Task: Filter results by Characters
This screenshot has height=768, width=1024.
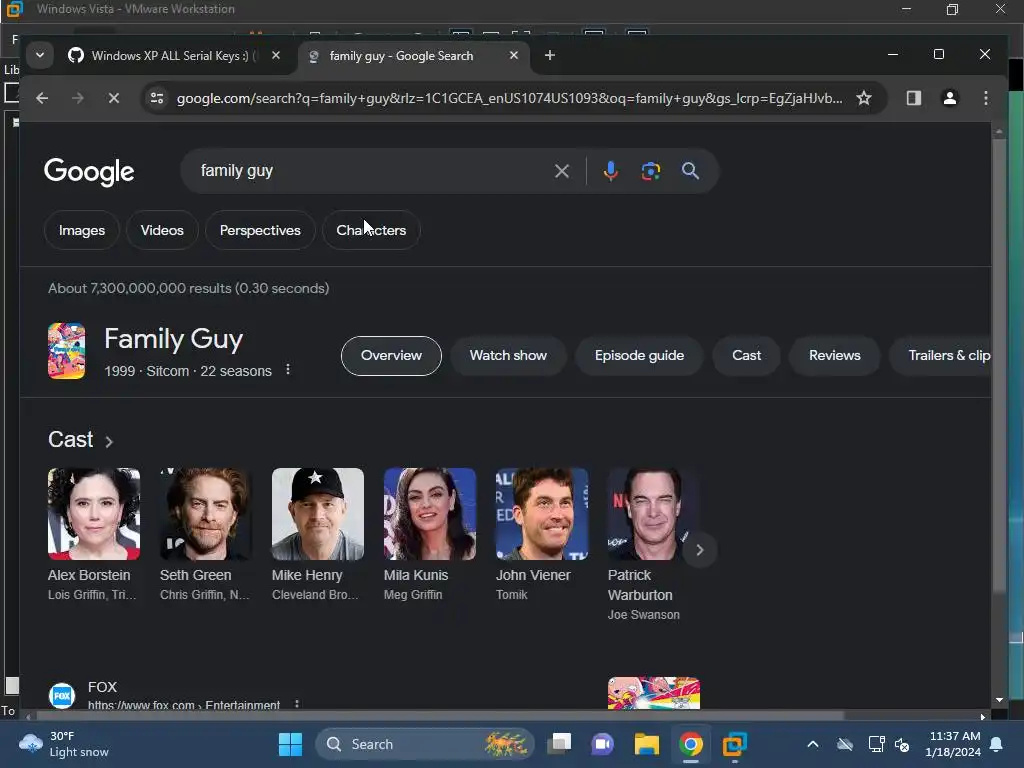Action: tap(371, 230)
